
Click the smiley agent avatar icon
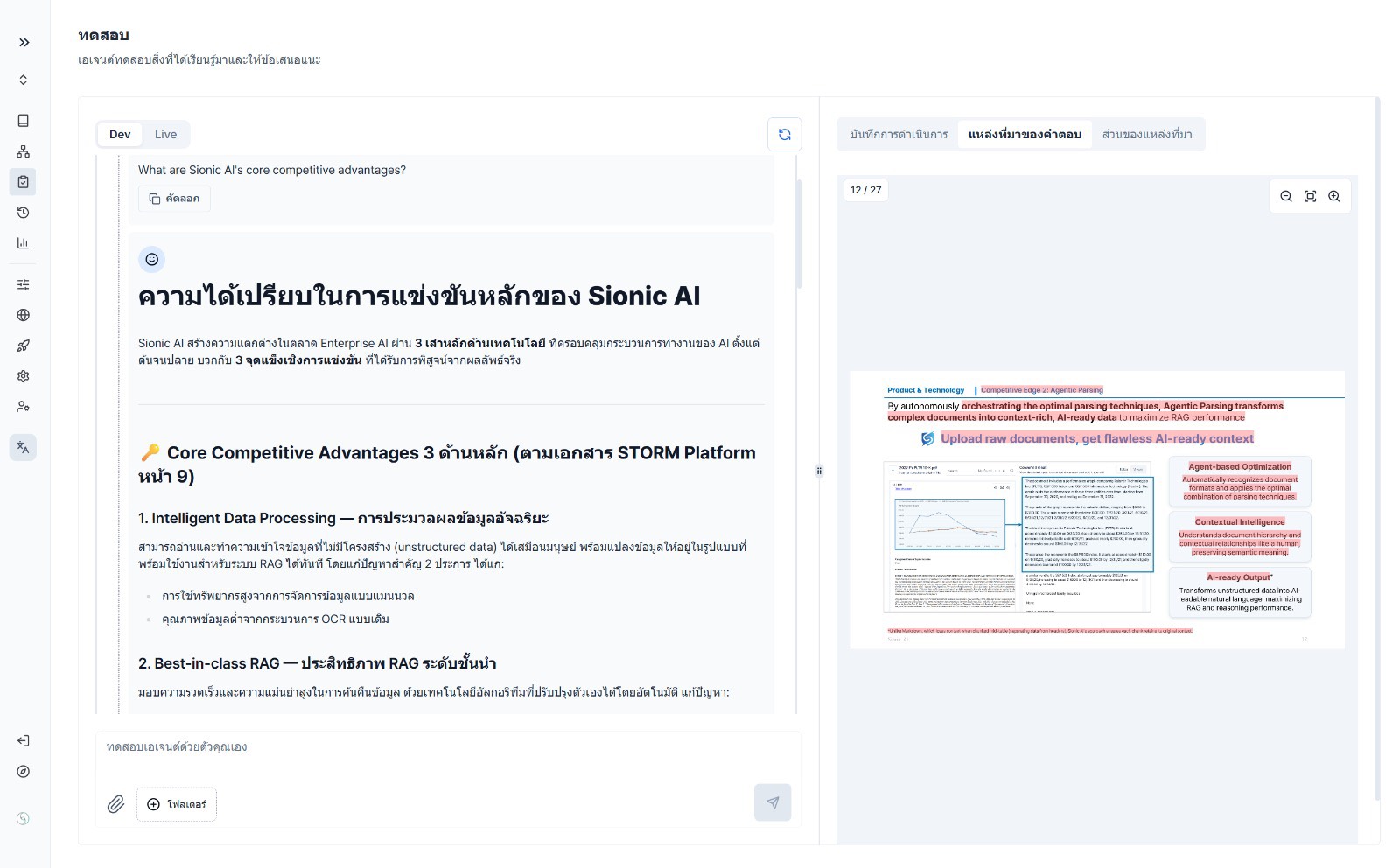[x=152, y=259]
